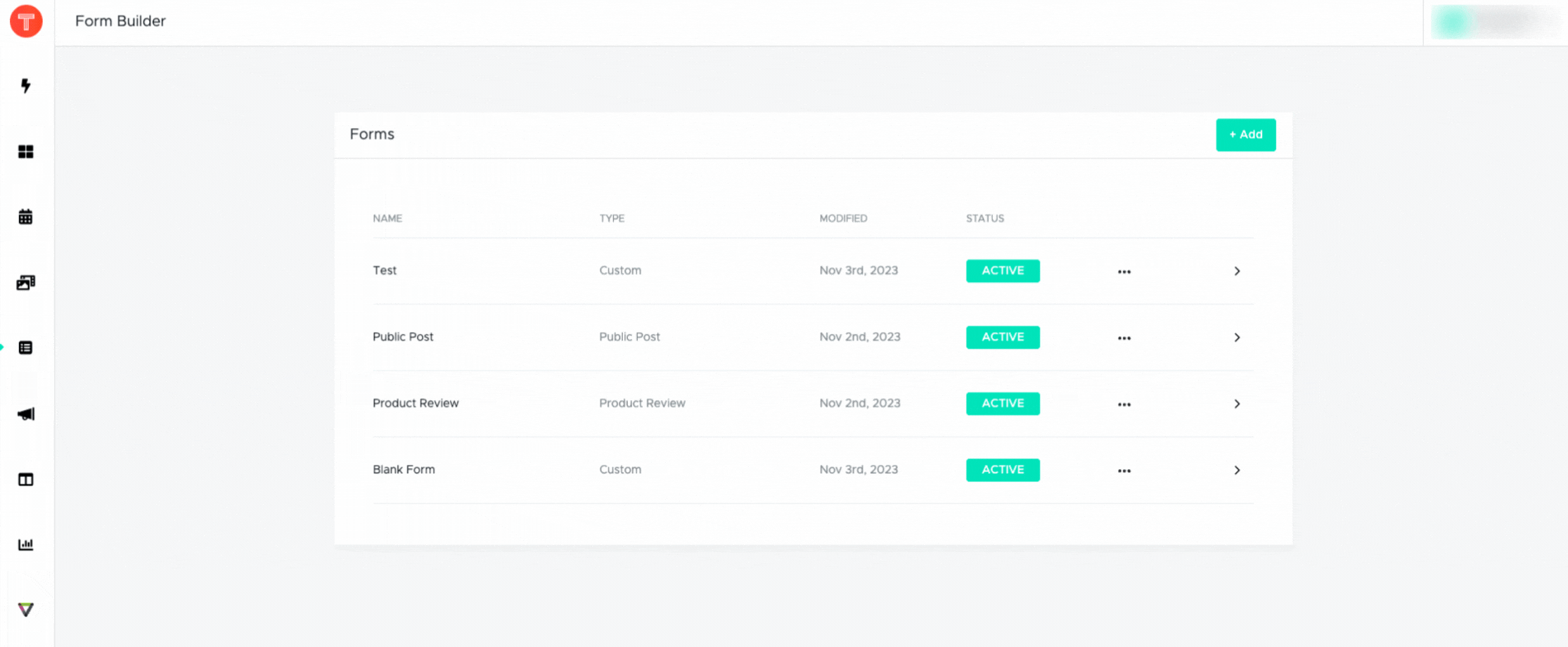Click the Custom type of Test row
This screenshot has width=1568, height=647.
click(620, 270)
